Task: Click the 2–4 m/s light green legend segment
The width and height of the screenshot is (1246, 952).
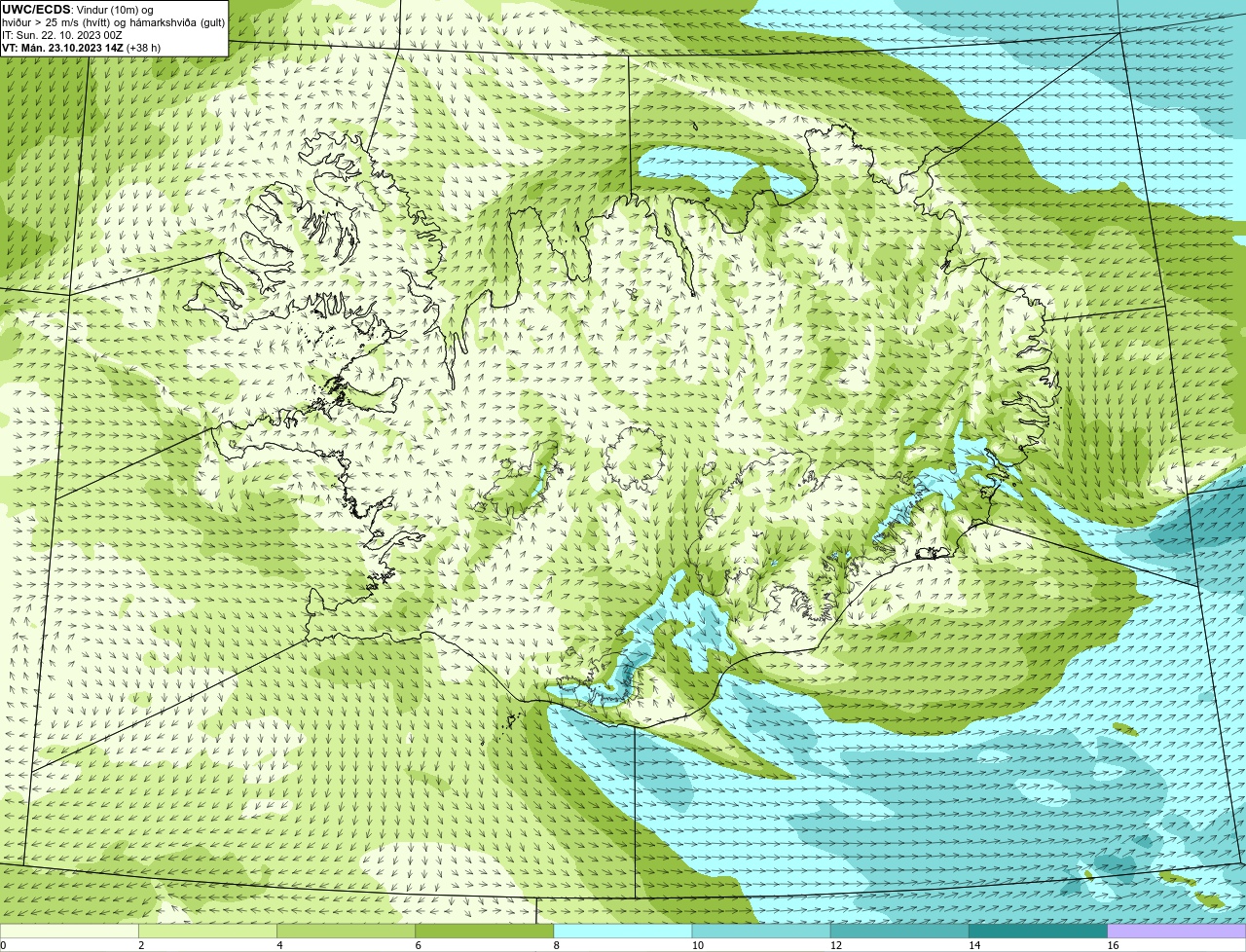Action: [x=208, y=932]
